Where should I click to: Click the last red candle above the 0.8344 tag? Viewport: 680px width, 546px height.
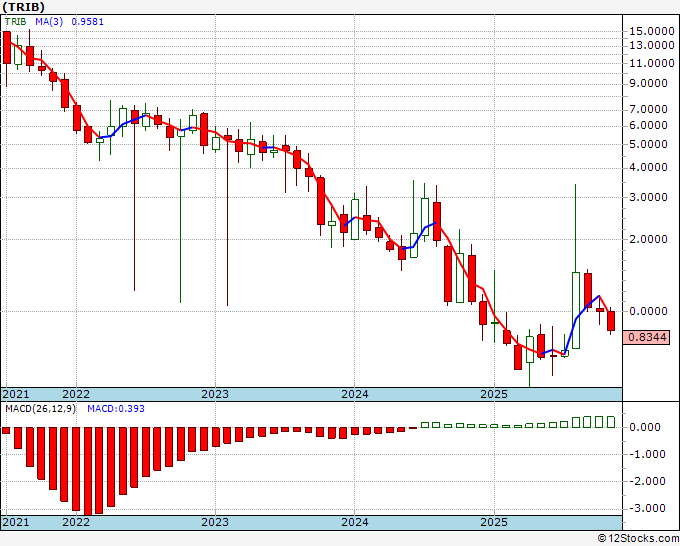[611, 321]
